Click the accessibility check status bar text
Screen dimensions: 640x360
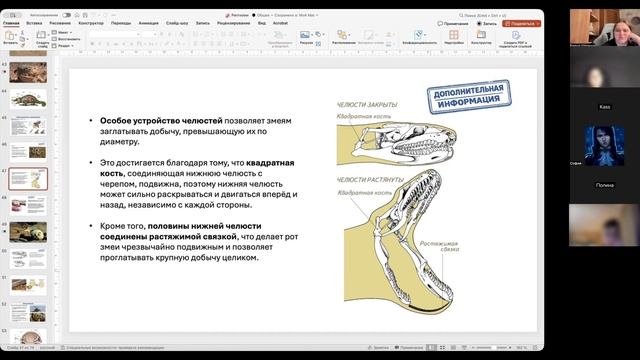point(113,348)
